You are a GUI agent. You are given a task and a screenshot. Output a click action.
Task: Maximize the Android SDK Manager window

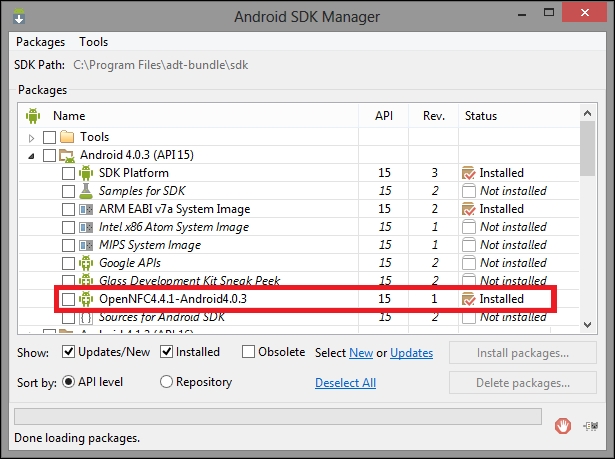(549, 13)
